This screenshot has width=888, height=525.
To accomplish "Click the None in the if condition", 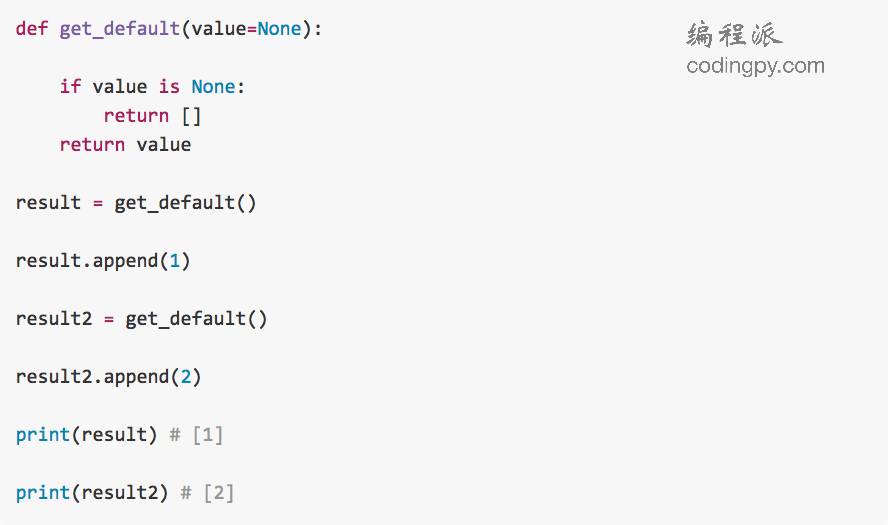I will [x=213, y=87].
